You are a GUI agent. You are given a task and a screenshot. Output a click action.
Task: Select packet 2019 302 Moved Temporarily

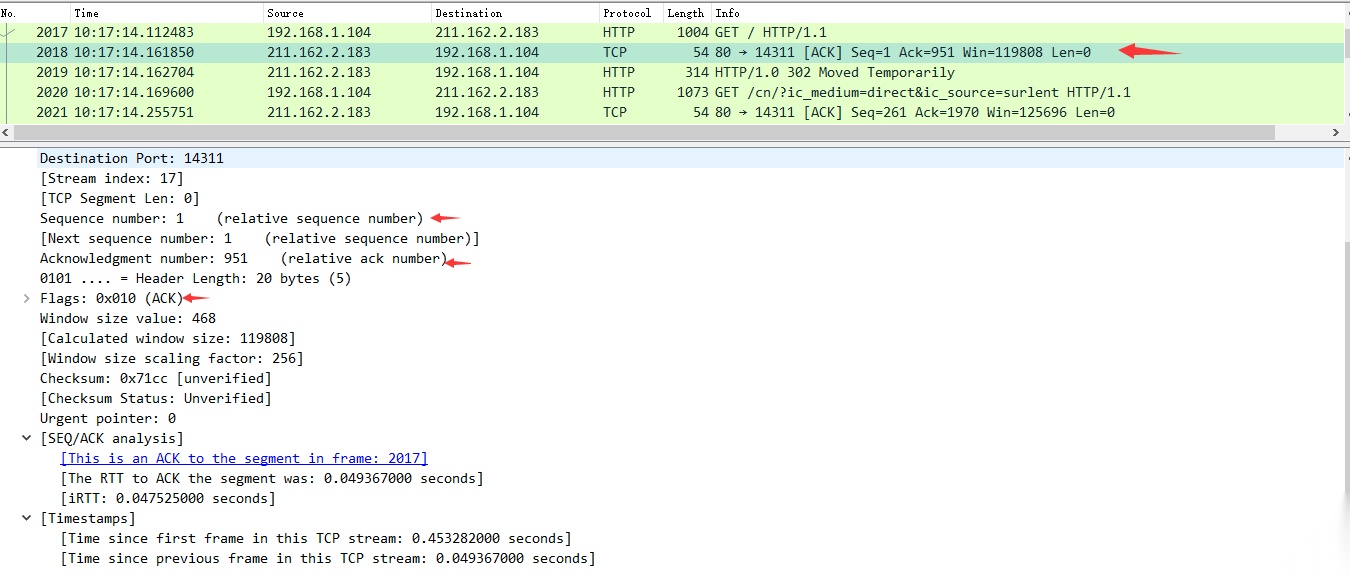click(672, 72)
